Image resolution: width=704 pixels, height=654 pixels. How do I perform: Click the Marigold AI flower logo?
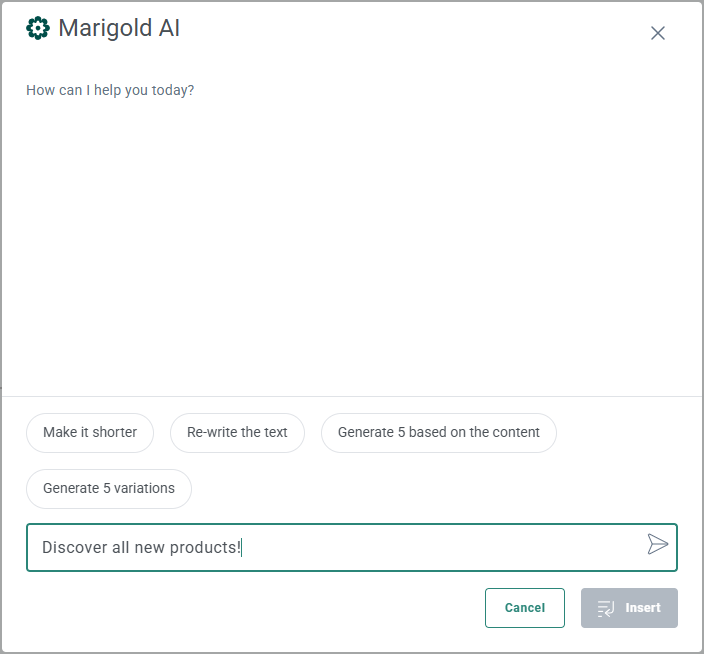coord(38,28)
